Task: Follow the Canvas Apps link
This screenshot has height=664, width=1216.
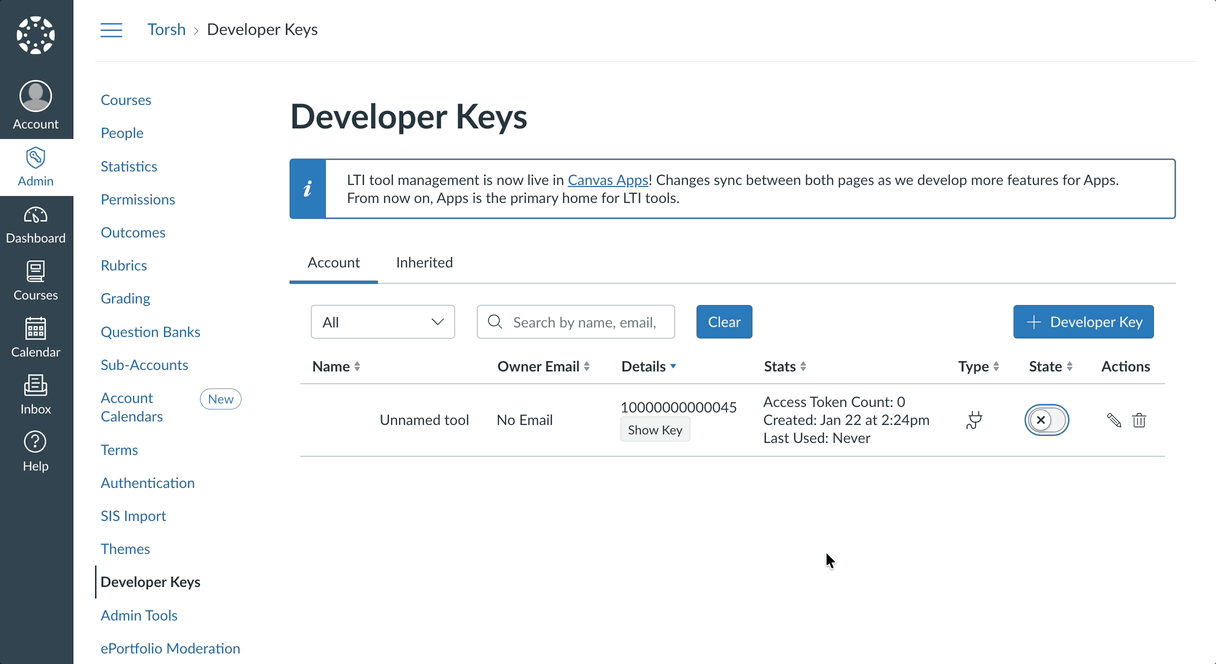Action: tap(608, 180)
